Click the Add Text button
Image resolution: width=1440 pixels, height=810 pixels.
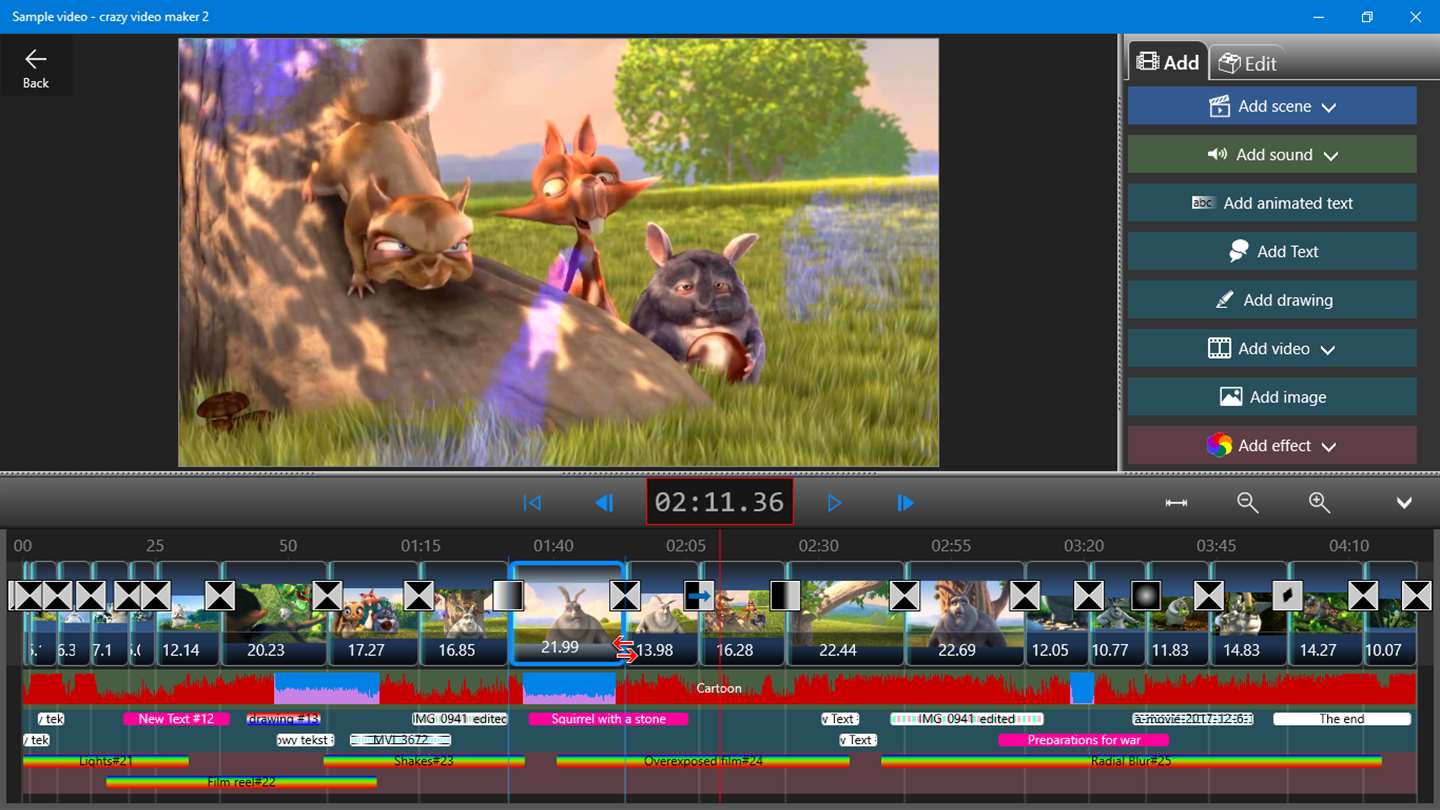[1272, 252]
